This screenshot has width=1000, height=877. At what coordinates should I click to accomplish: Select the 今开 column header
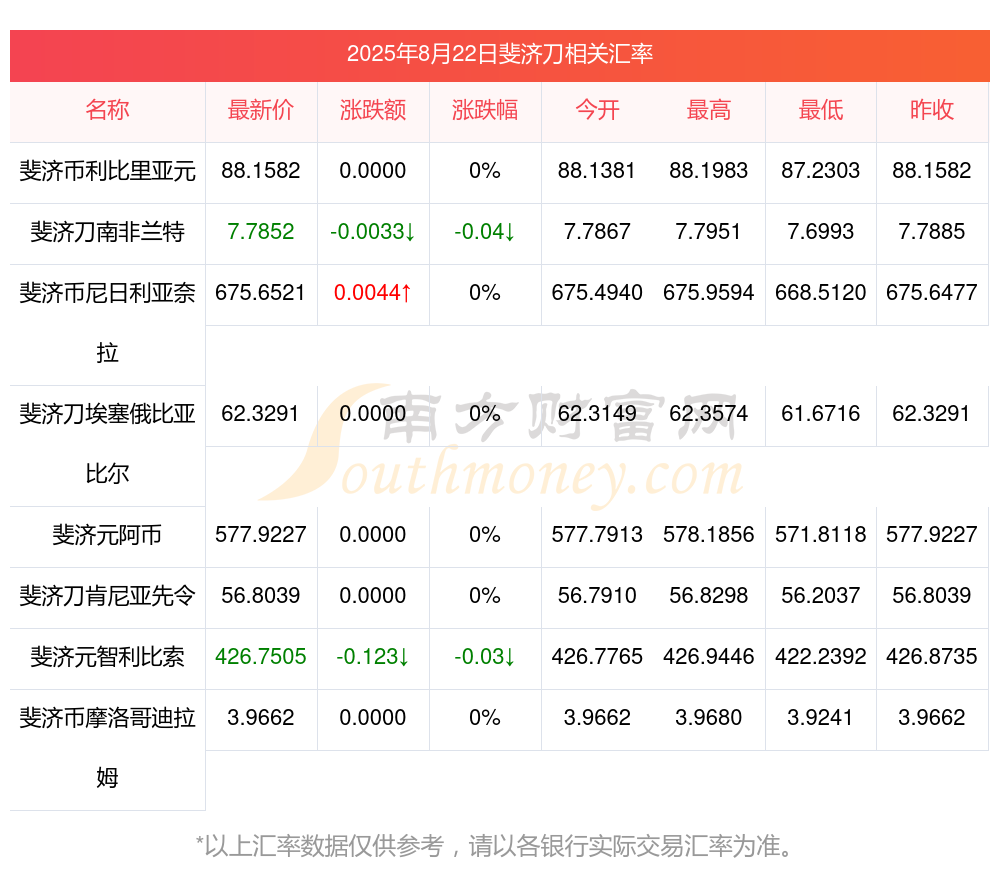click(597, 110)
